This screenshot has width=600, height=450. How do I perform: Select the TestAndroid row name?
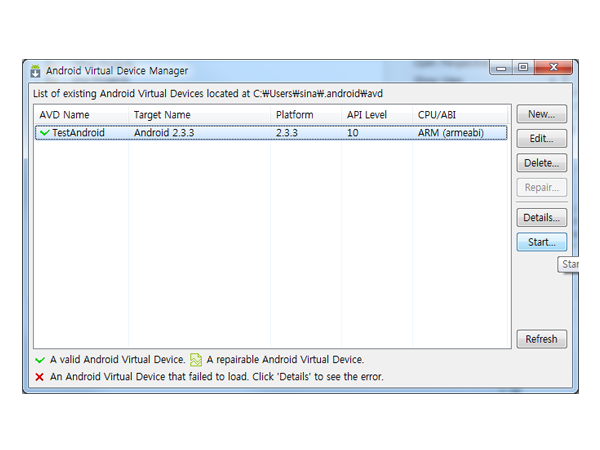tap(78, 133)
